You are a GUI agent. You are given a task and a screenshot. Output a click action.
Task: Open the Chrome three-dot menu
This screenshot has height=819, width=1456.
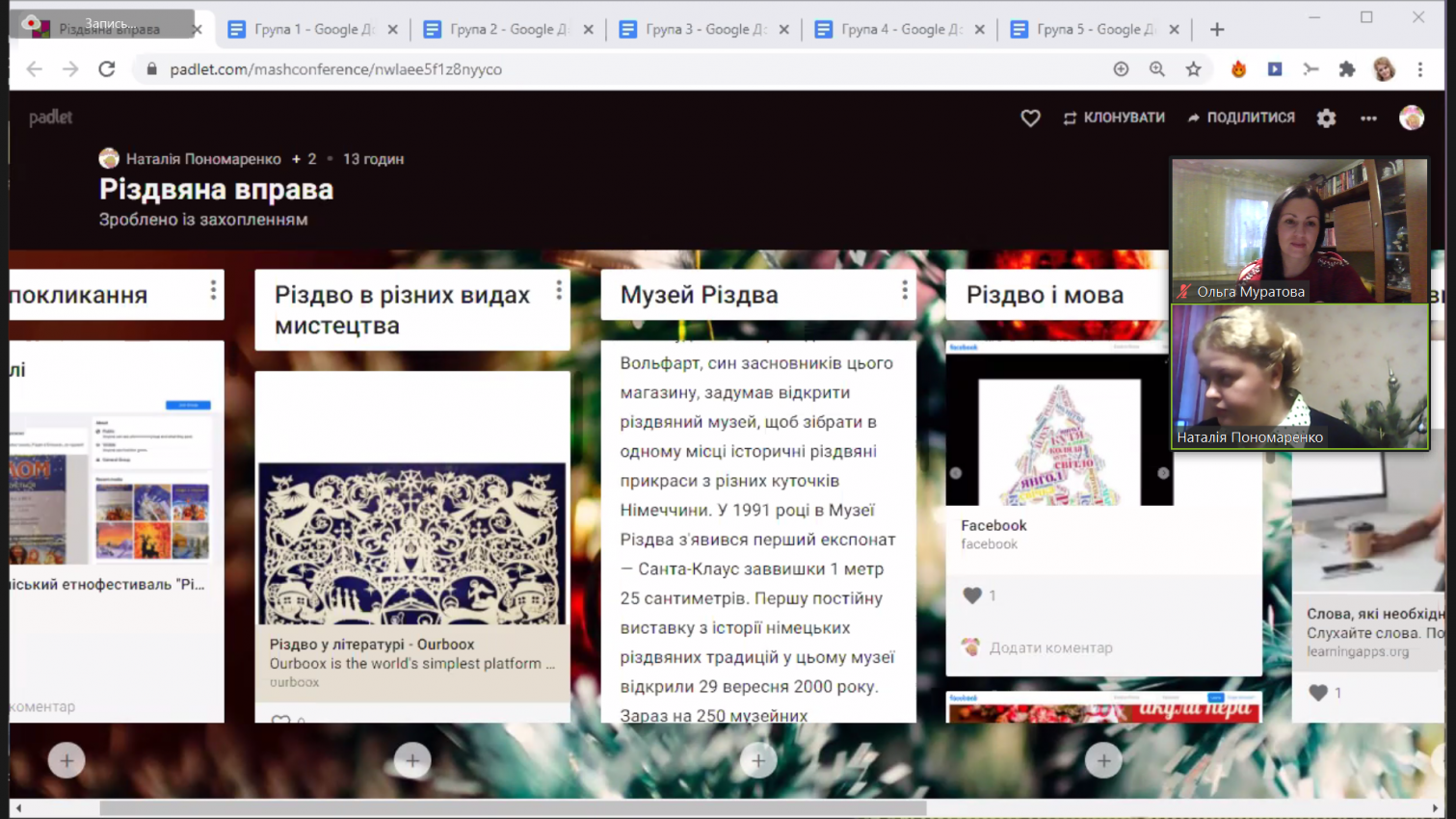(1420, 69)
